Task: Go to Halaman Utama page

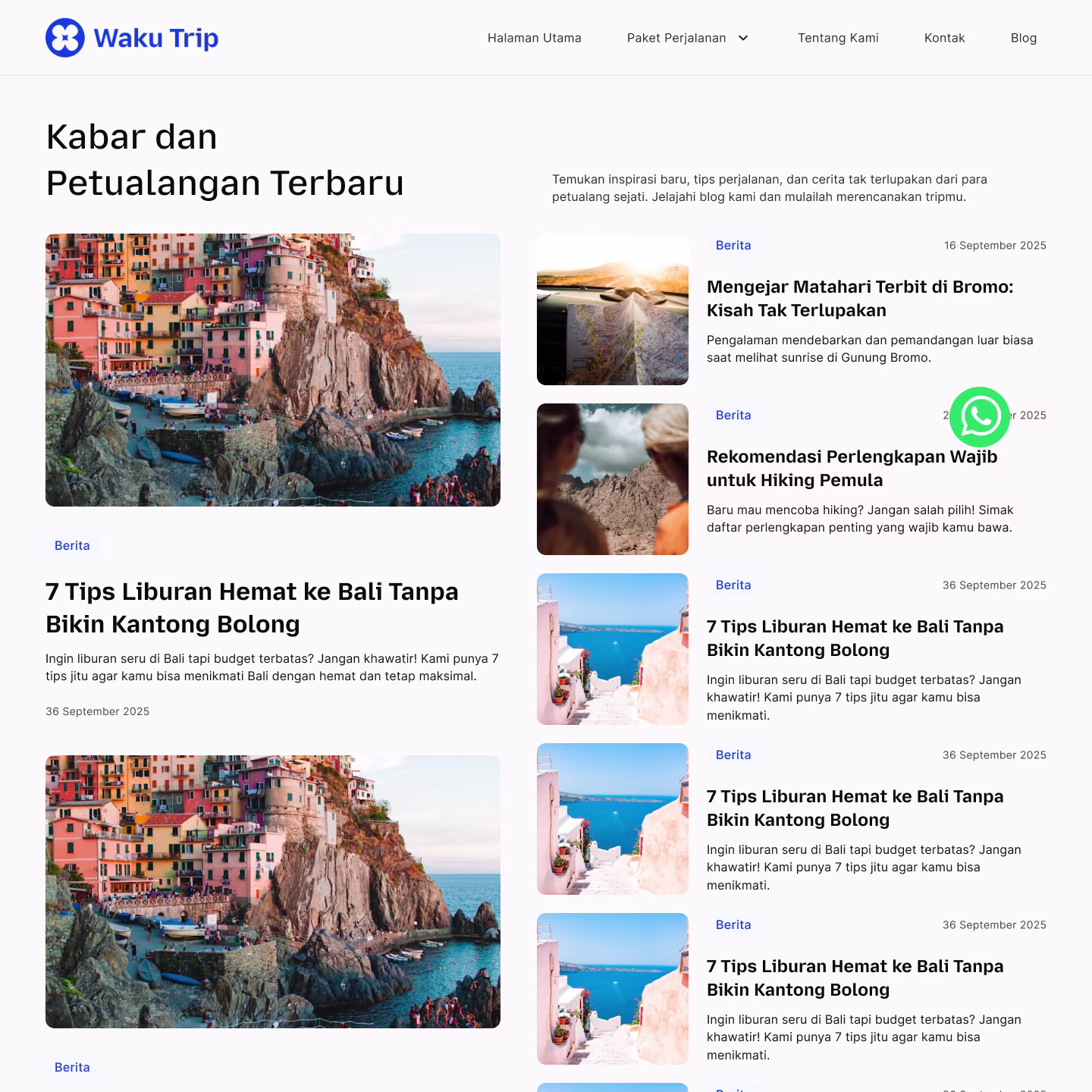Action: point(535,38)
